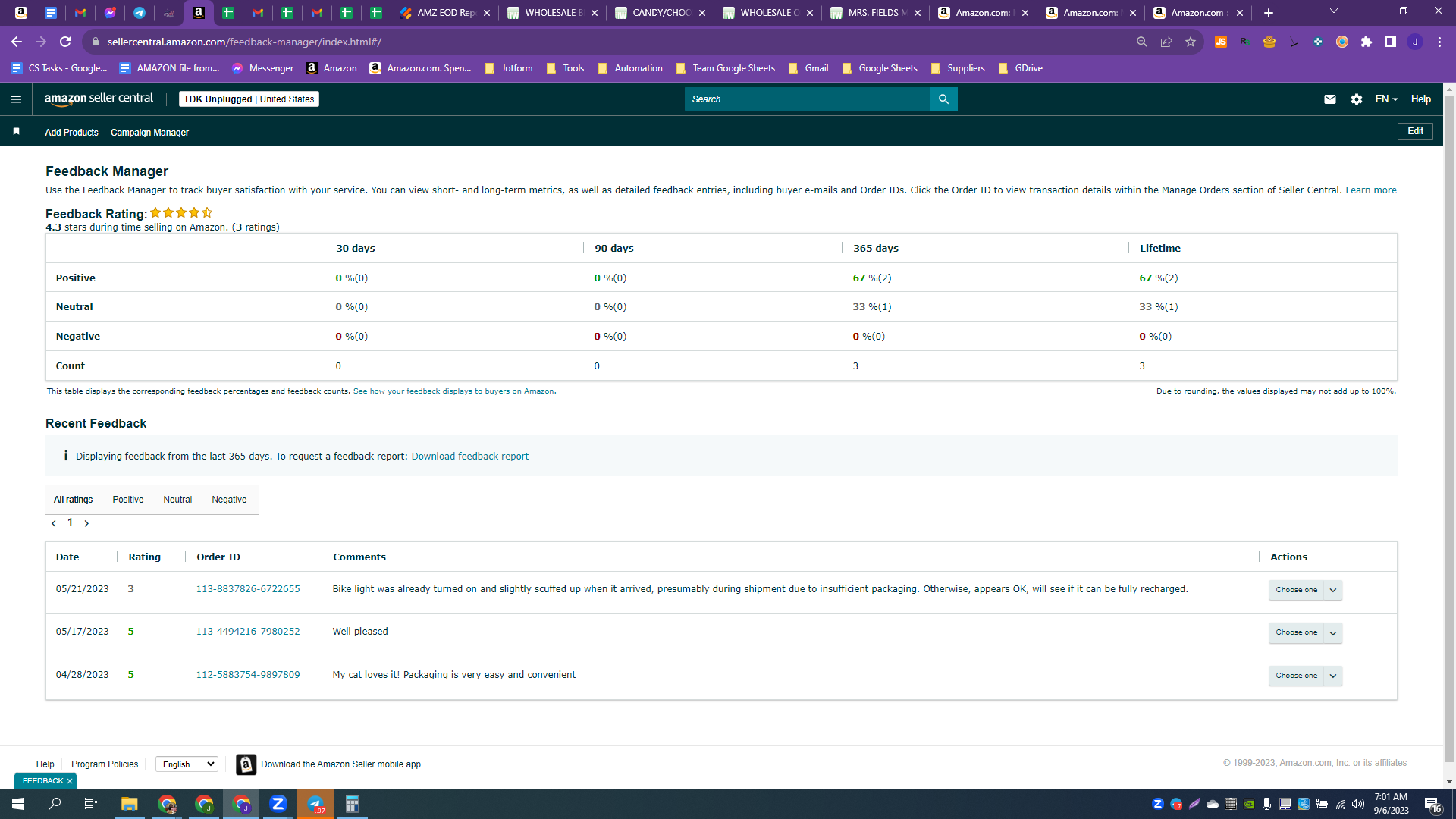Open the toggle side panel icon
The height and width of the screenshot is (819, 1456).
coord(1391,42)
